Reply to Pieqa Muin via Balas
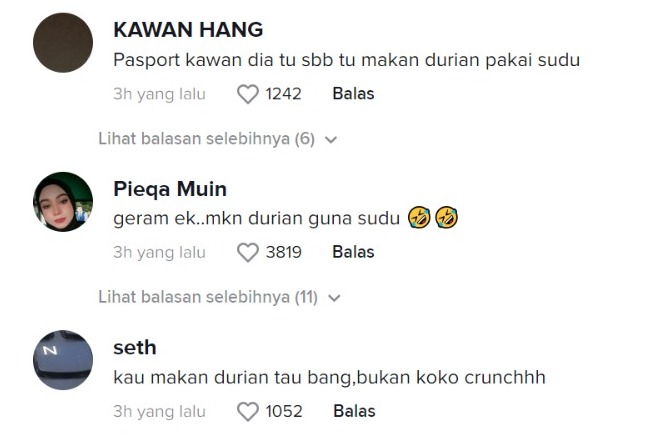Viewport: 657px width, 441px height. (353, 253)
